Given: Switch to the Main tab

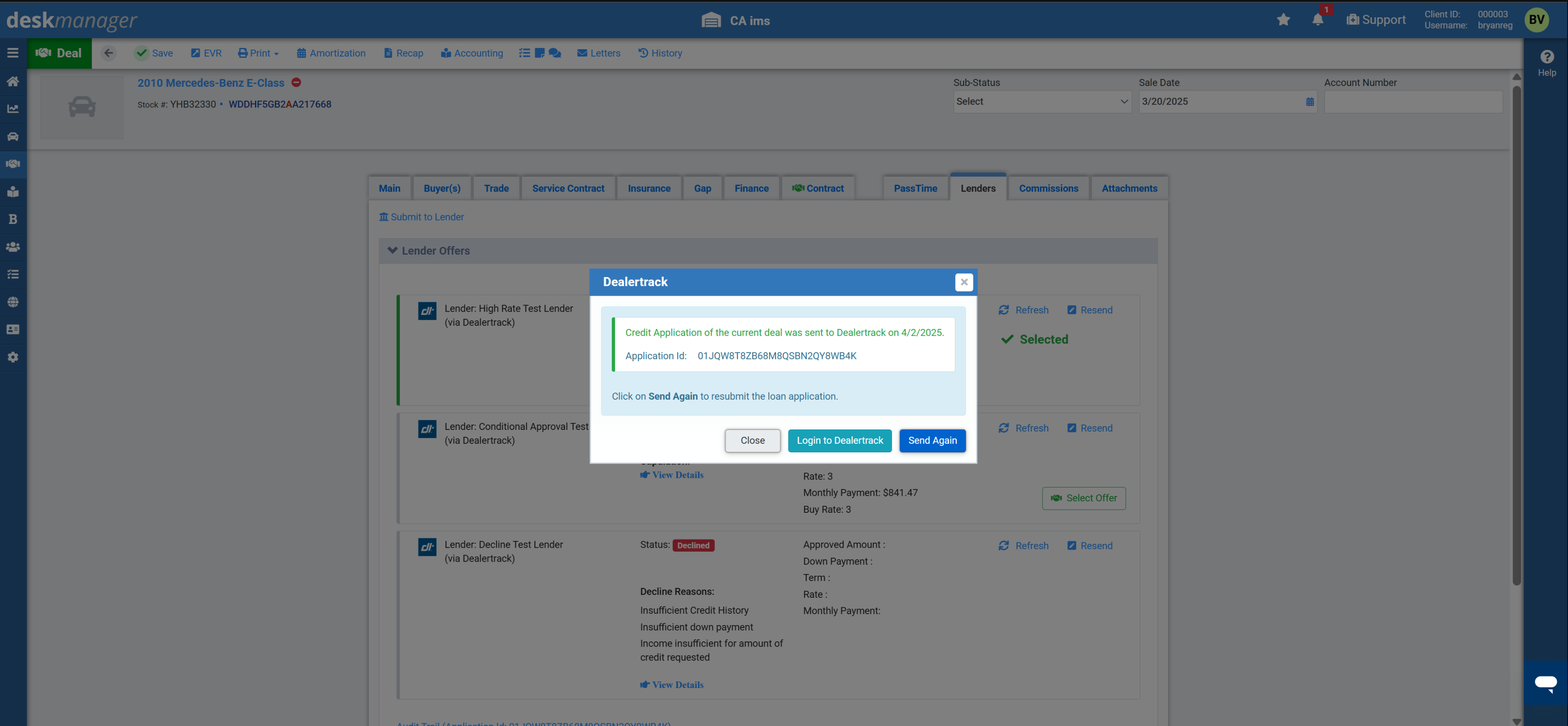Looking at the screenshot, I should tap(390, 188).
